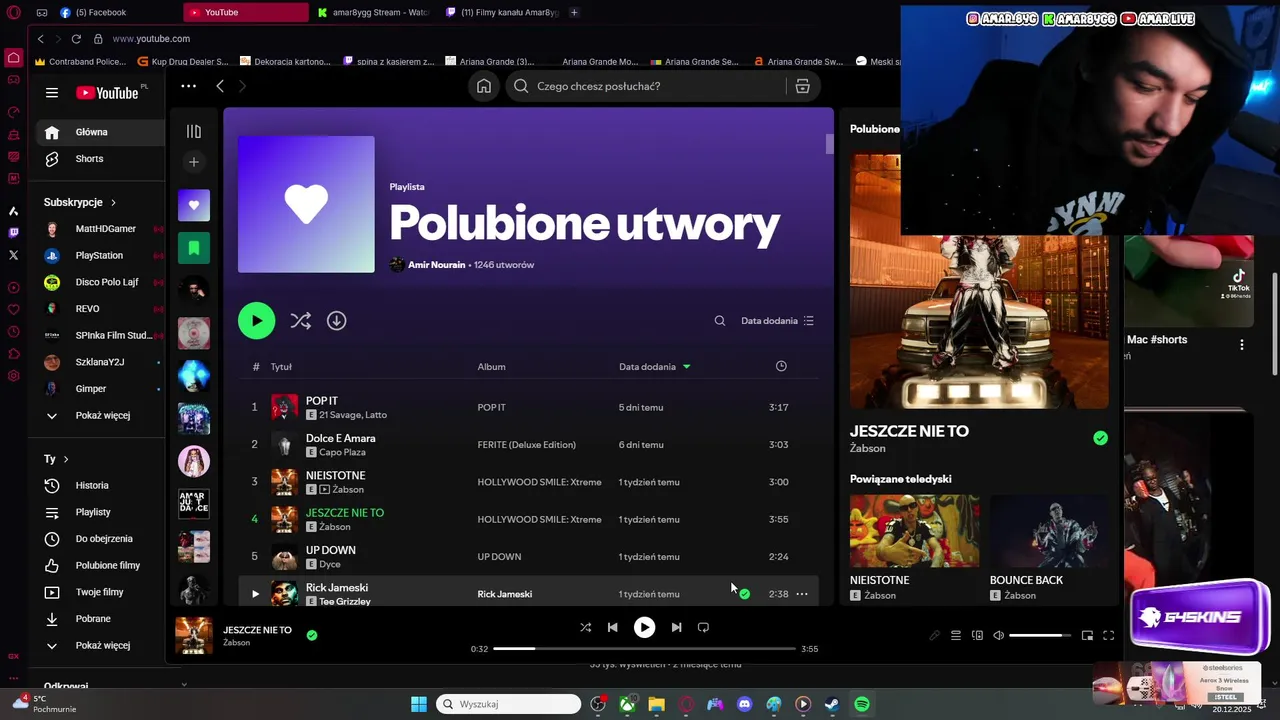Expand Subskrypcje section in YouTube sidebar

point(80,202)
